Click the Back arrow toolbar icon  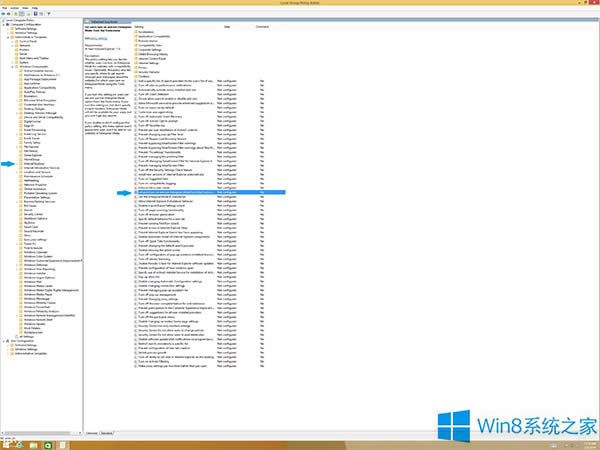click(x=3, y=13)
